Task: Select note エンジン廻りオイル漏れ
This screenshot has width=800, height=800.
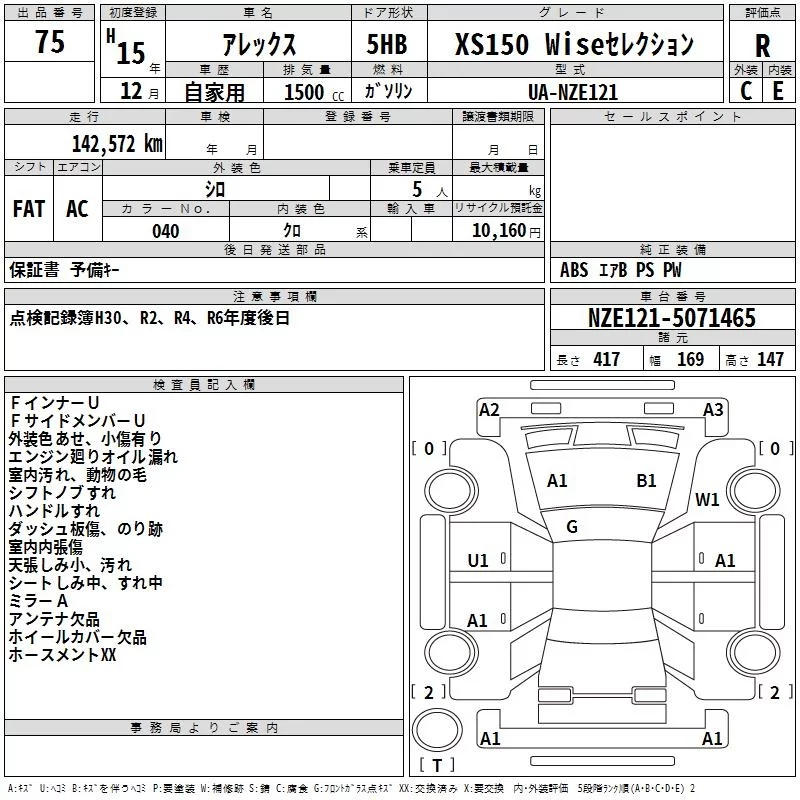Action: (93, 457)
